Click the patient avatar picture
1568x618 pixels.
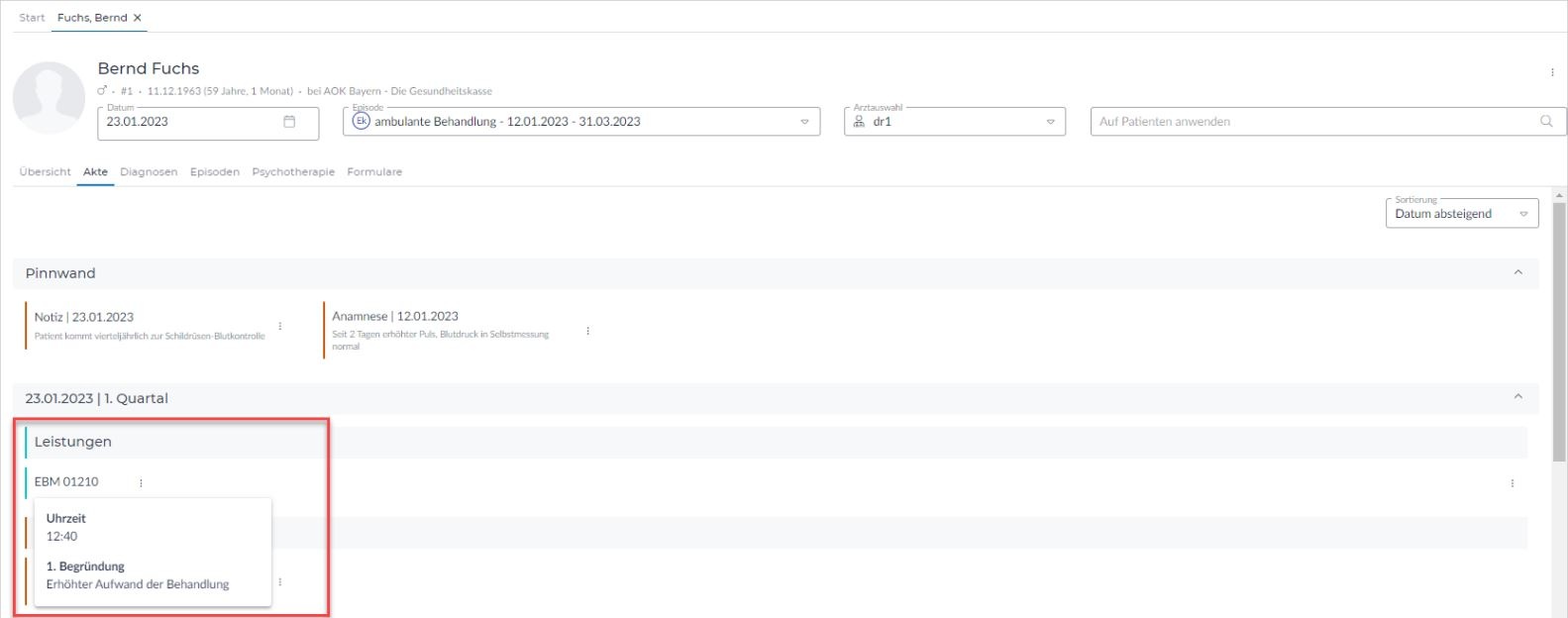49,98
